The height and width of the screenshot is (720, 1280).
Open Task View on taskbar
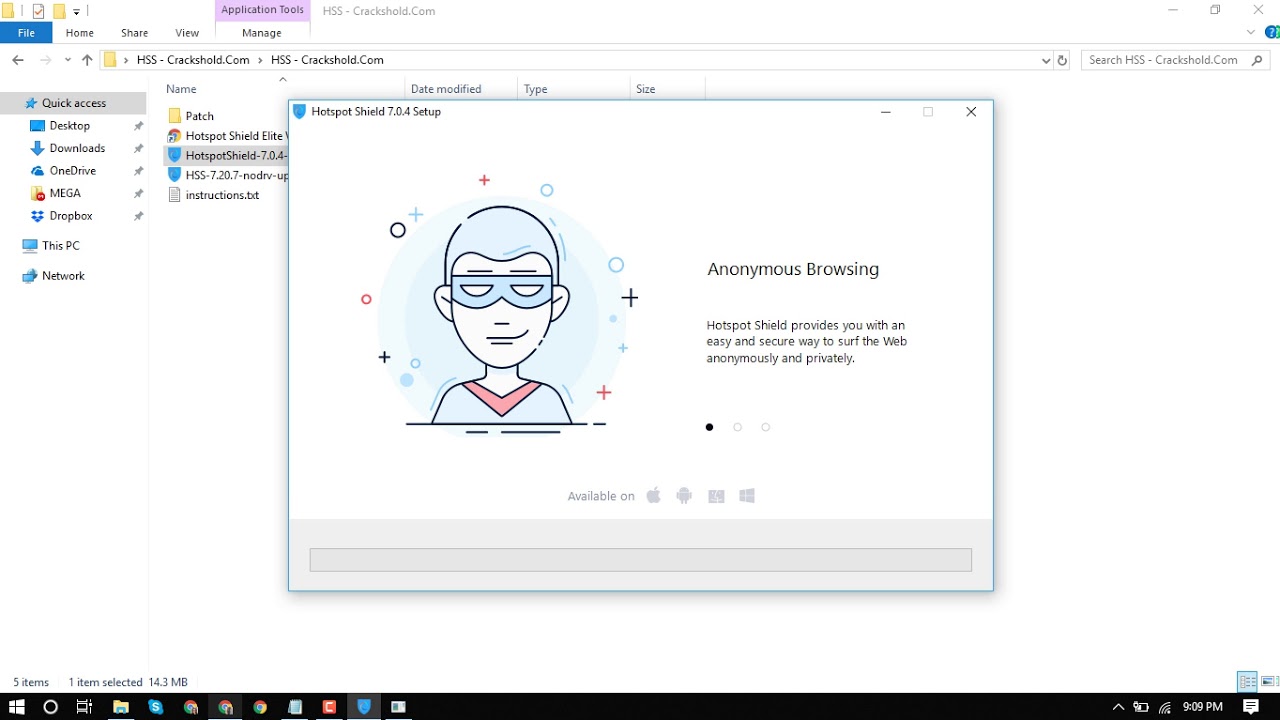[x=85, y=707]
